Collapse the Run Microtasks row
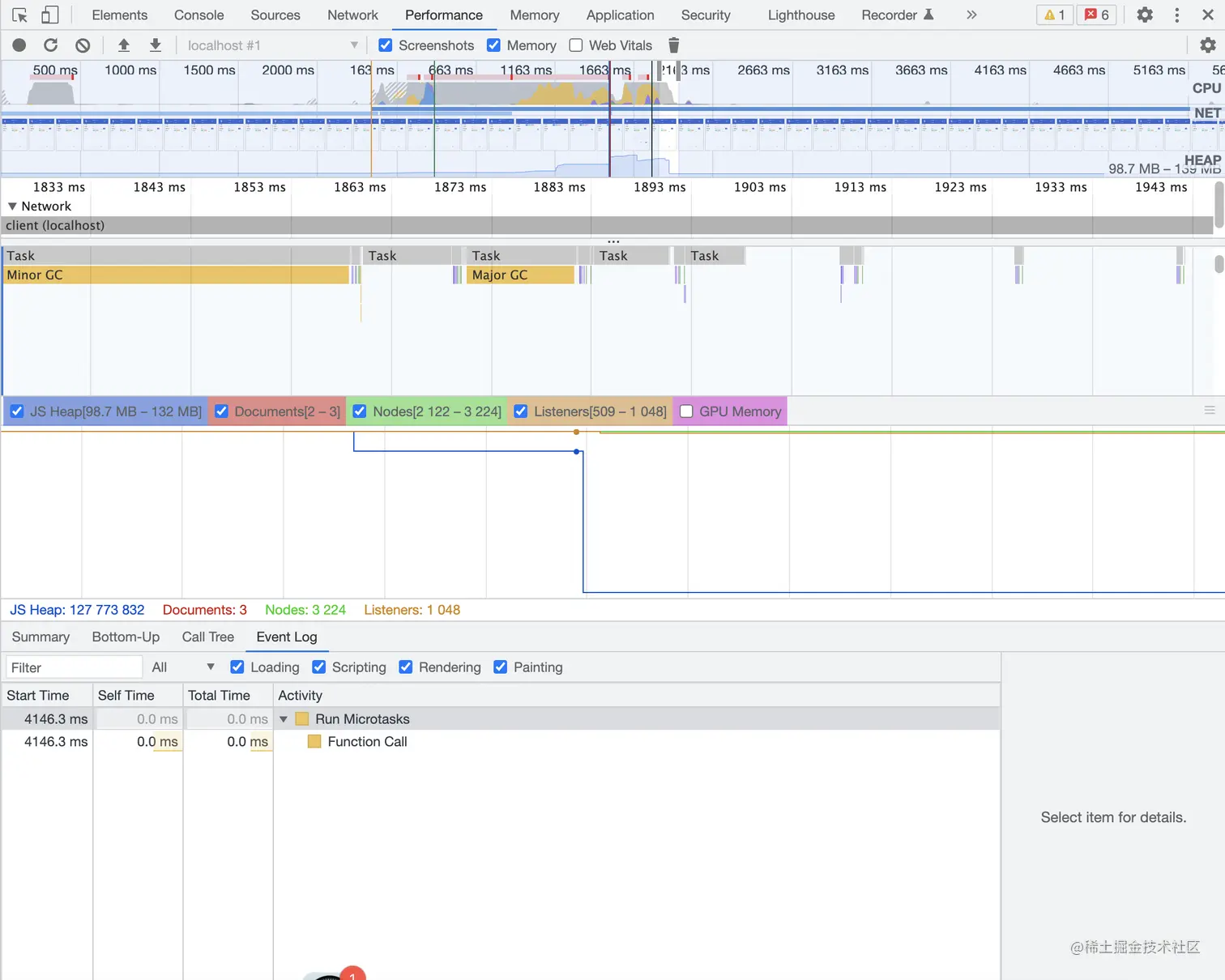 (x=284, y=719)
